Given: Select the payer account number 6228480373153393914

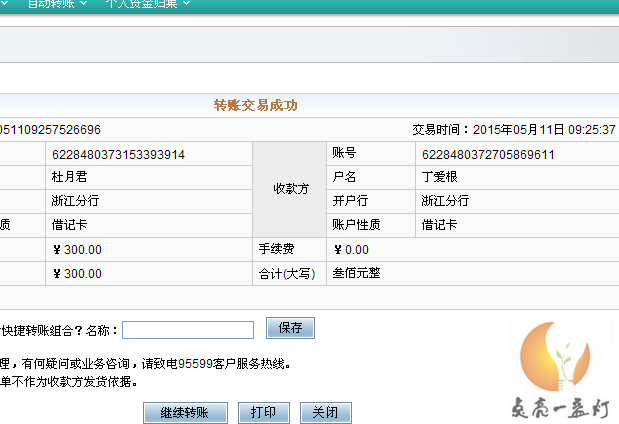Looking at the screenshot, I should coord(118,154).
